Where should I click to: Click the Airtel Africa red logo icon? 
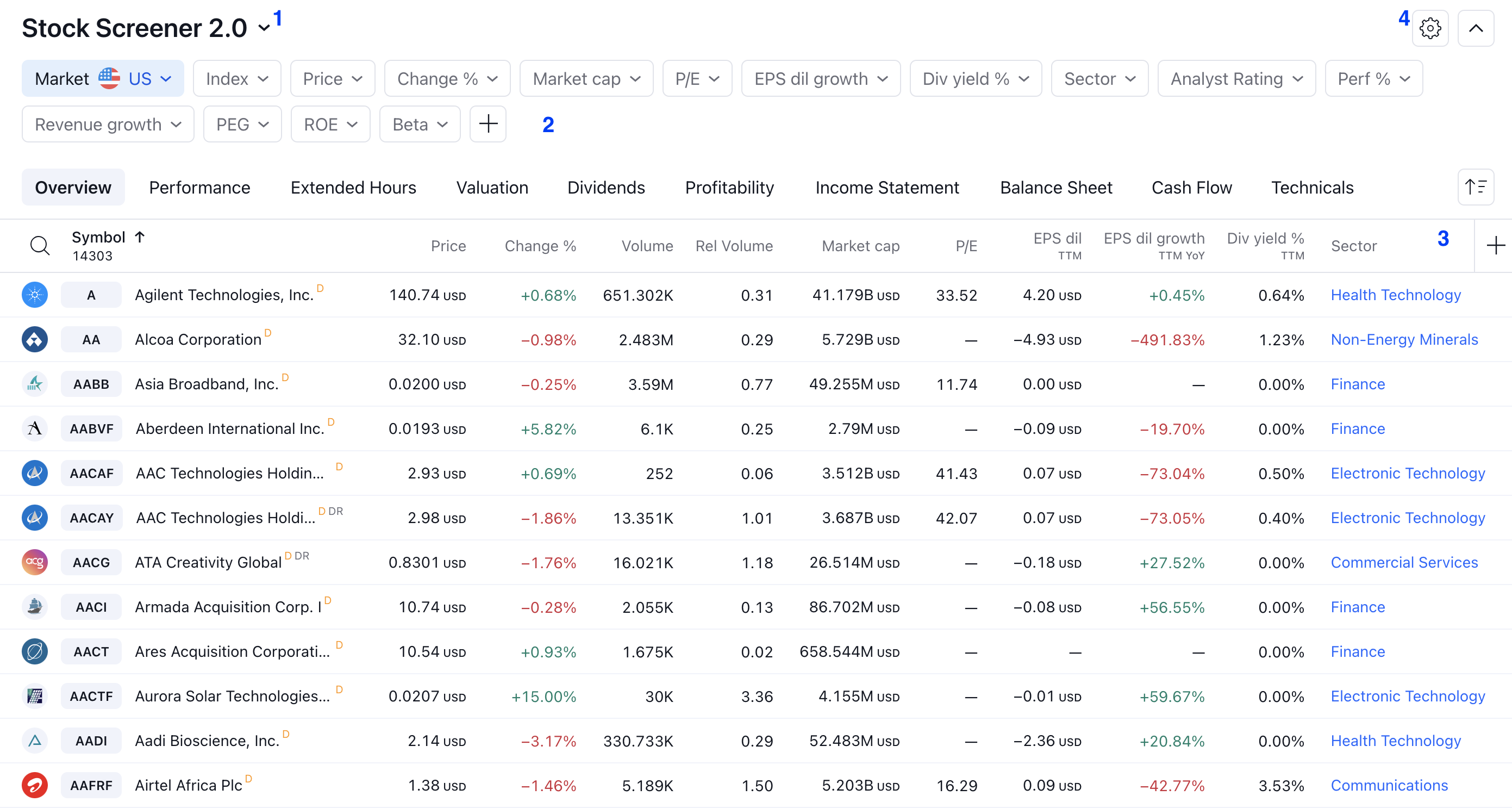tap(35, 785)
